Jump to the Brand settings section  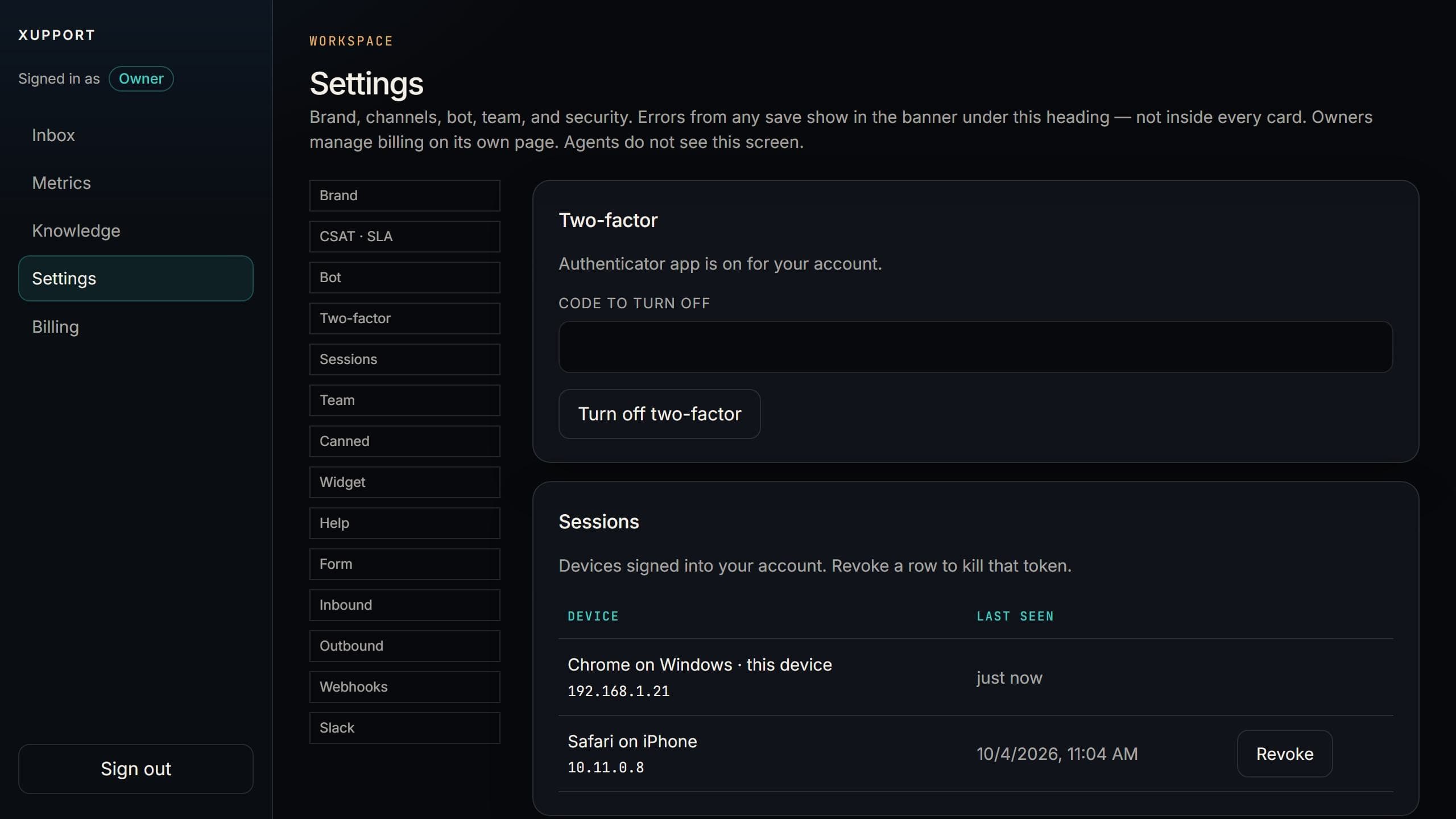tap(404, 195)
